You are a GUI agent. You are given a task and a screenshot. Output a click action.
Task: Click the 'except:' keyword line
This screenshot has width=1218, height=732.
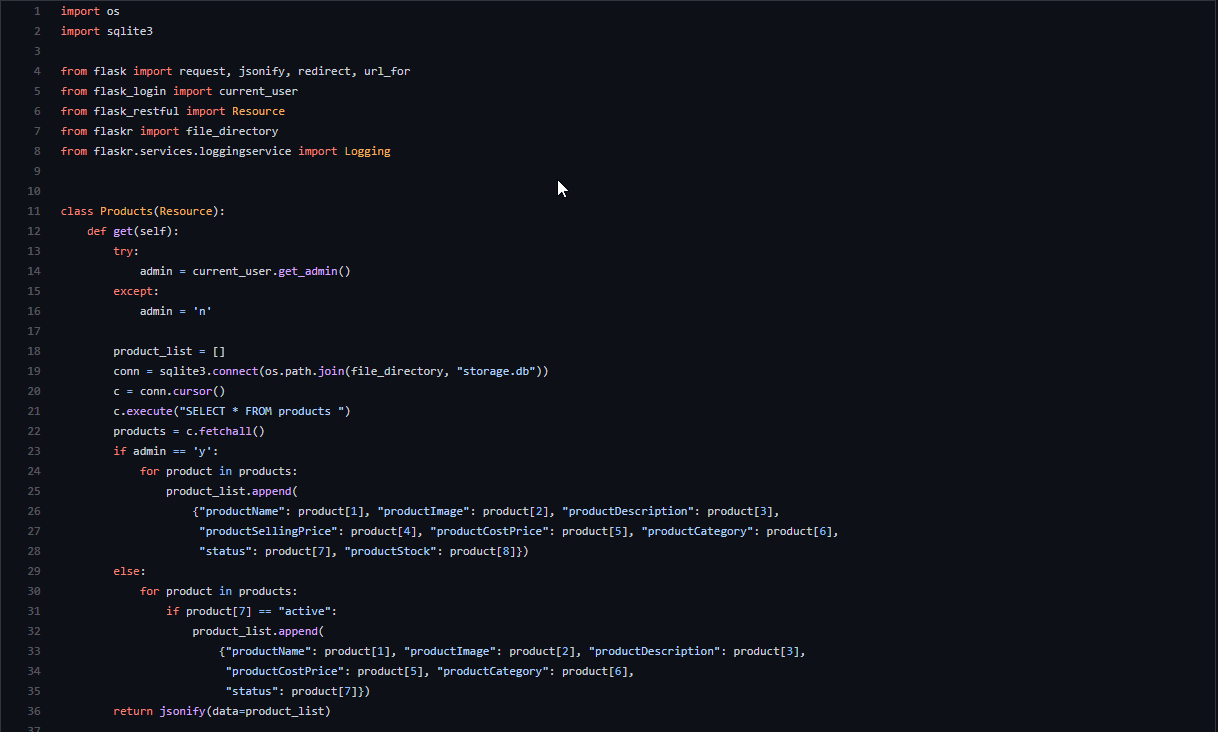136,291
